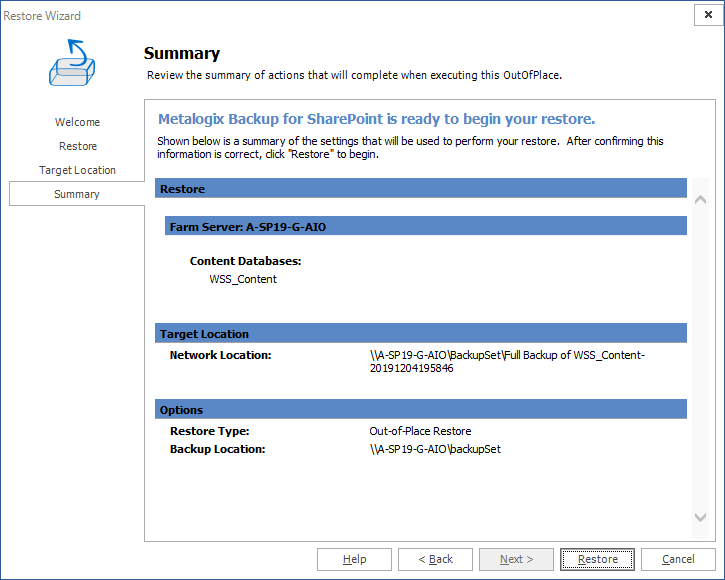Open the Target Location wizard step
The image size is (725, 580).
coord(77,170)
